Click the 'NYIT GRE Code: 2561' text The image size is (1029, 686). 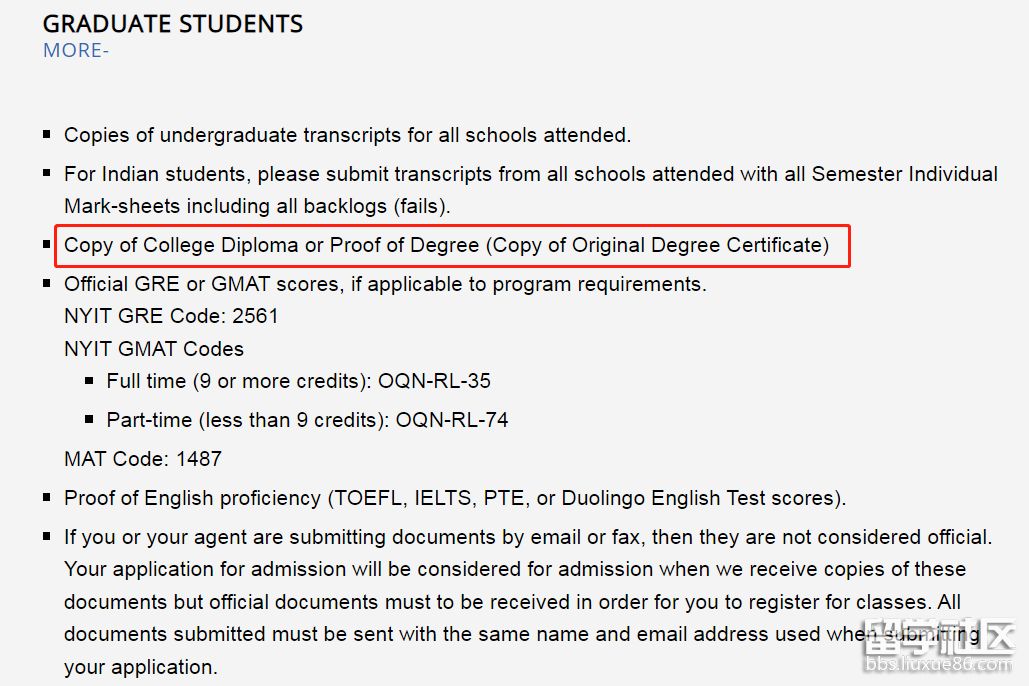pos(171,316)
